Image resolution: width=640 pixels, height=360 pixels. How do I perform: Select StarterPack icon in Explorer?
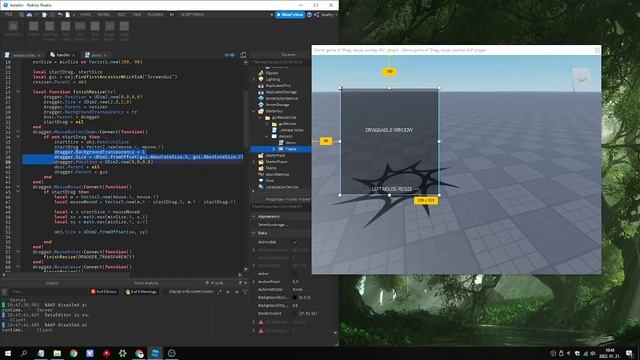point(261,156)
